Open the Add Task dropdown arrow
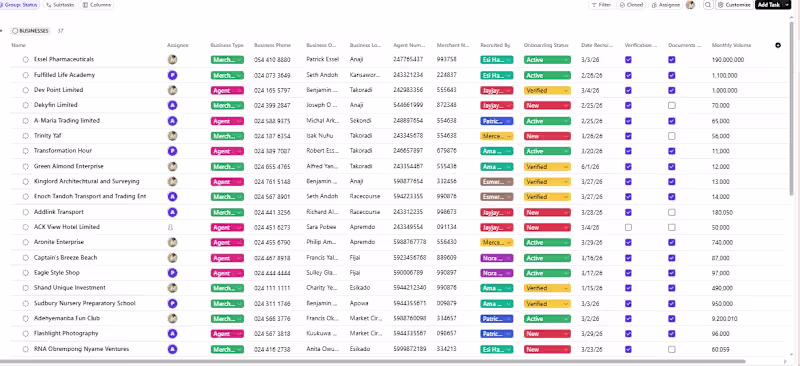The width and height of the screenshot is (800, 366). [787, 5]
